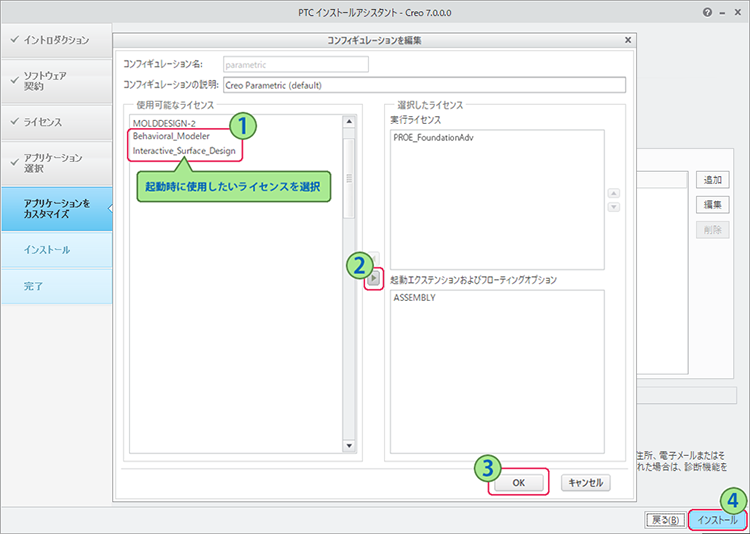This screenshot has width=750, height=534.
Task: Click the 戻る(B) button
Action: [665, 520]
